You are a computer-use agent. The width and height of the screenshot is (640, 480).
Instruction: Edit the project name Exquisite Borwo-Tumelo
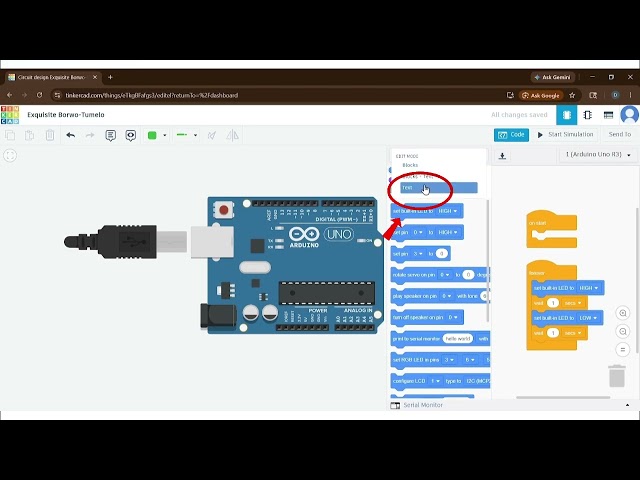(66, 115)
